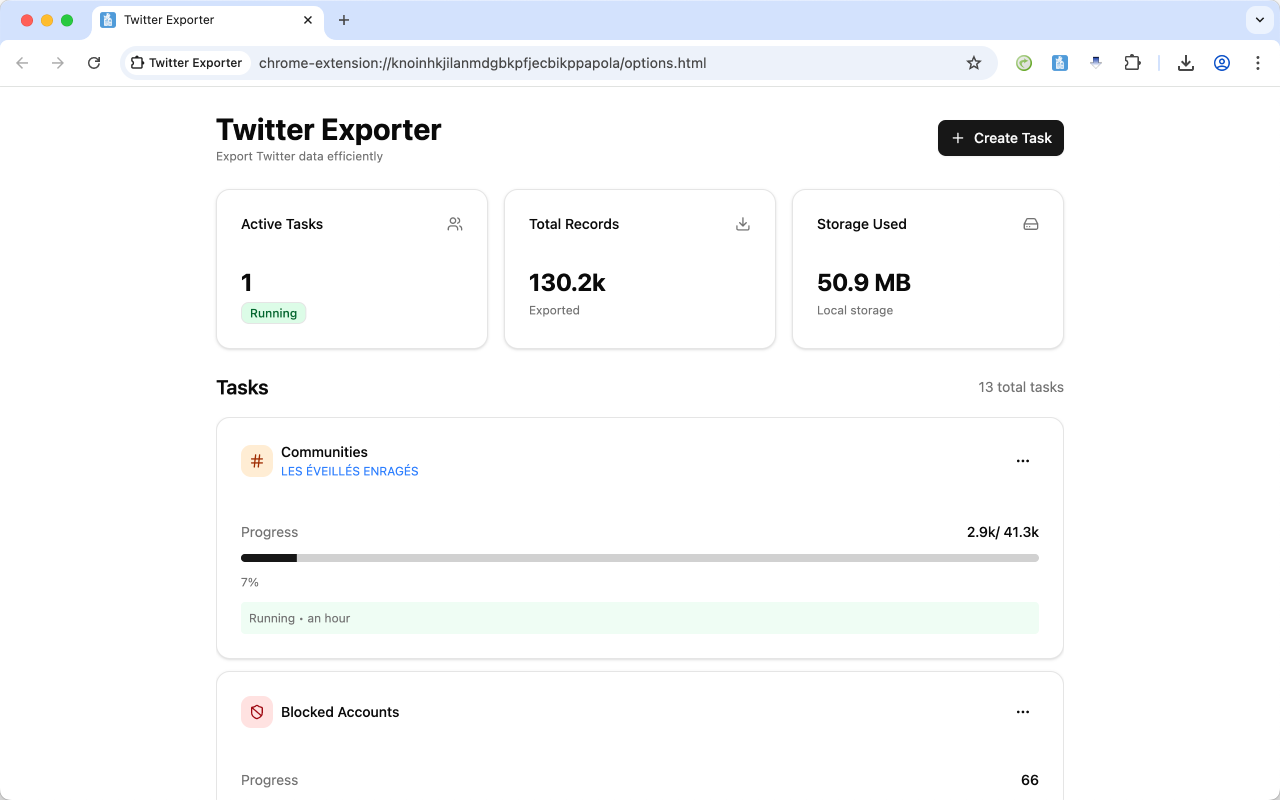Click the Running status badge
The width and height of the screenshot is (1280, 800).
click(273, 313)
